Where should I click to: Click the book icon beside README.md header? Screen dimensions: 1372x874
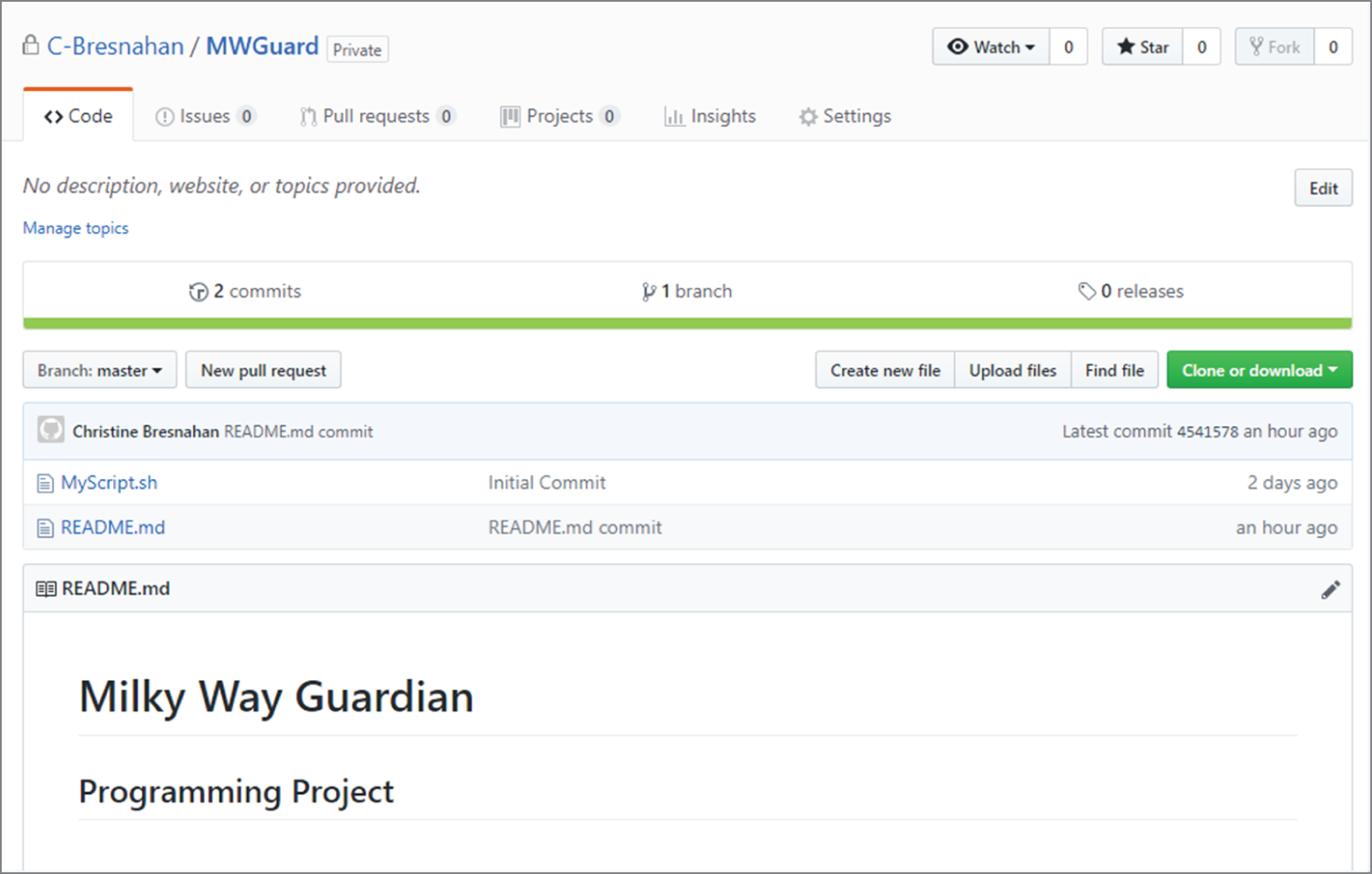coord(46,589)
